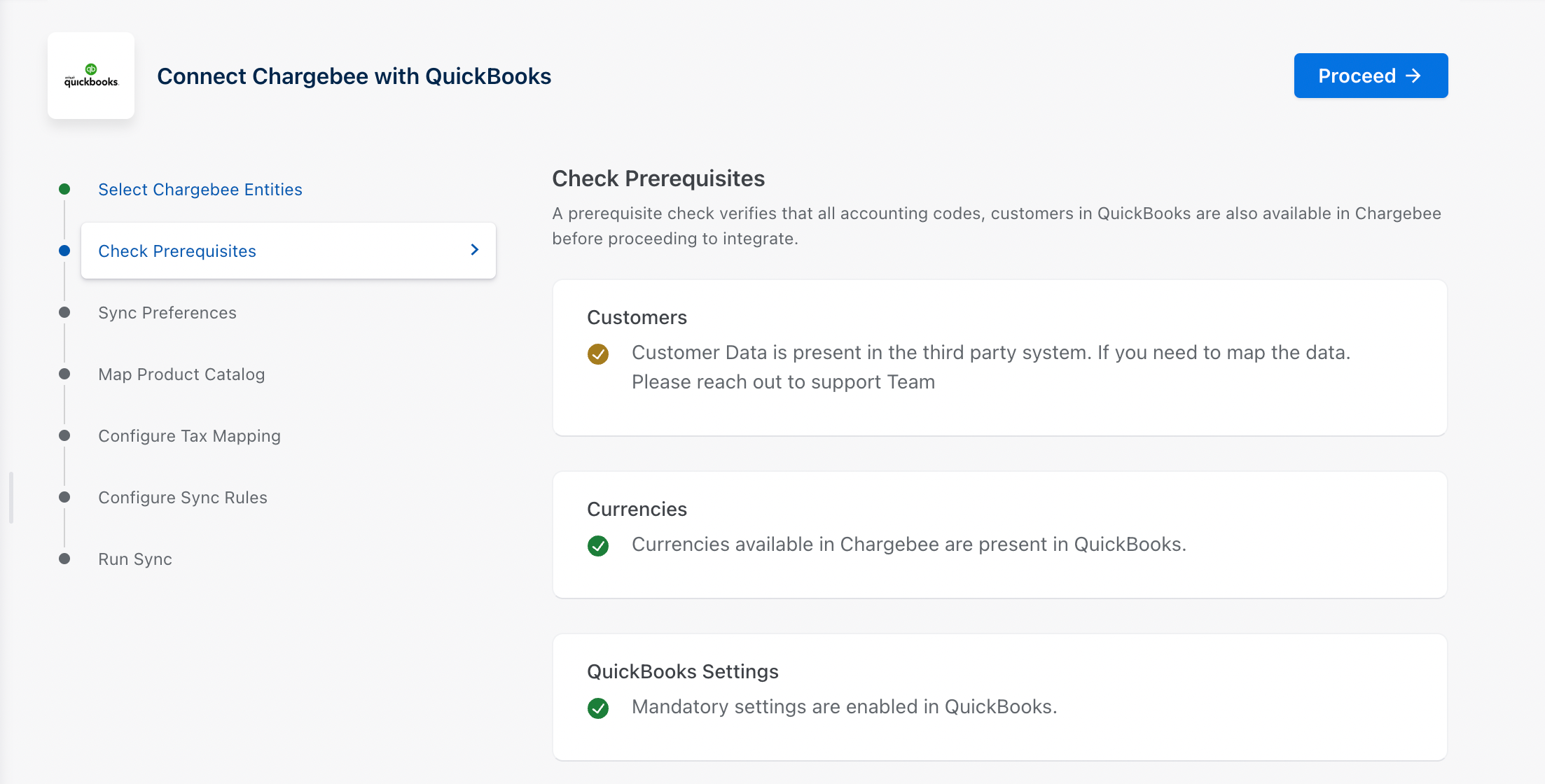
Task: Click the left edge scrollbar handle
Action: pyautogui.click(x=11, y=498)
